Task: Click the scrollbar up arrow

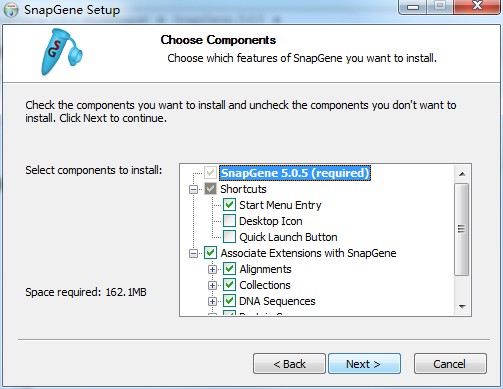Action: tap(462, 174)
